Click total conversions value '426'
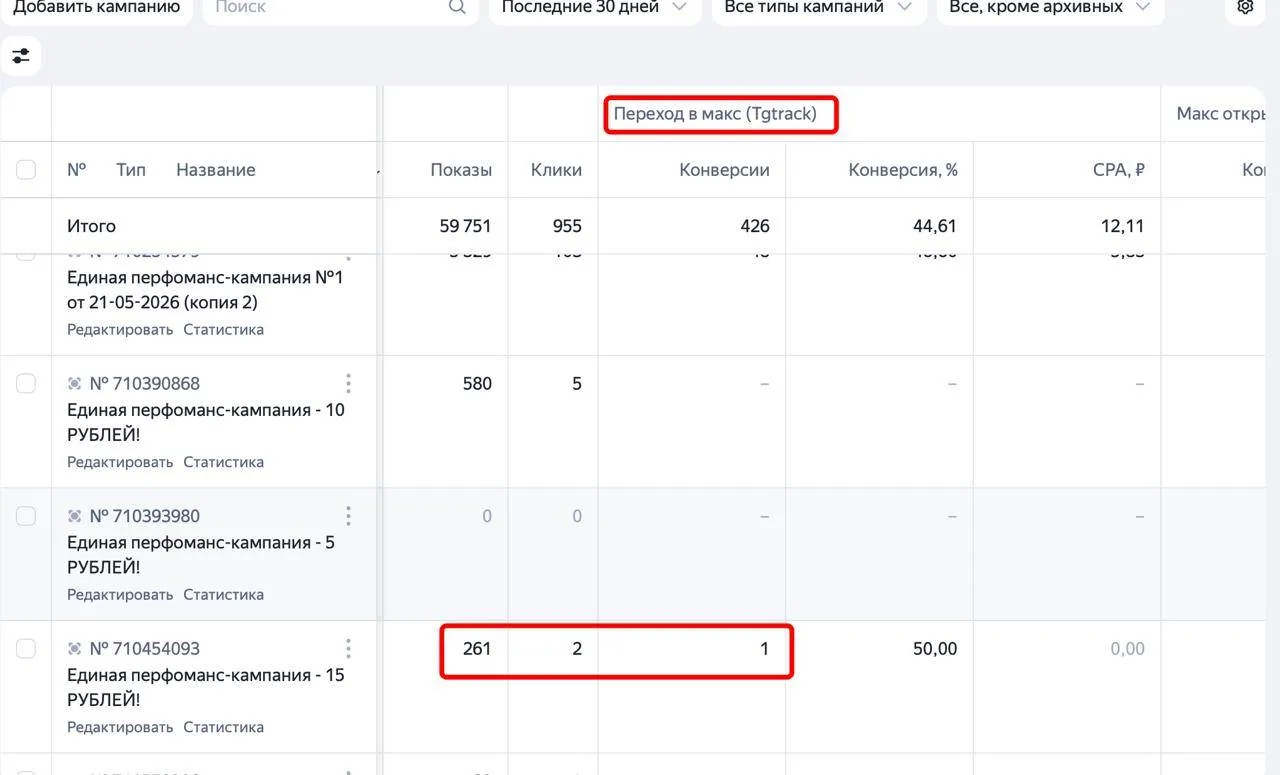 [x=754, y=226]
